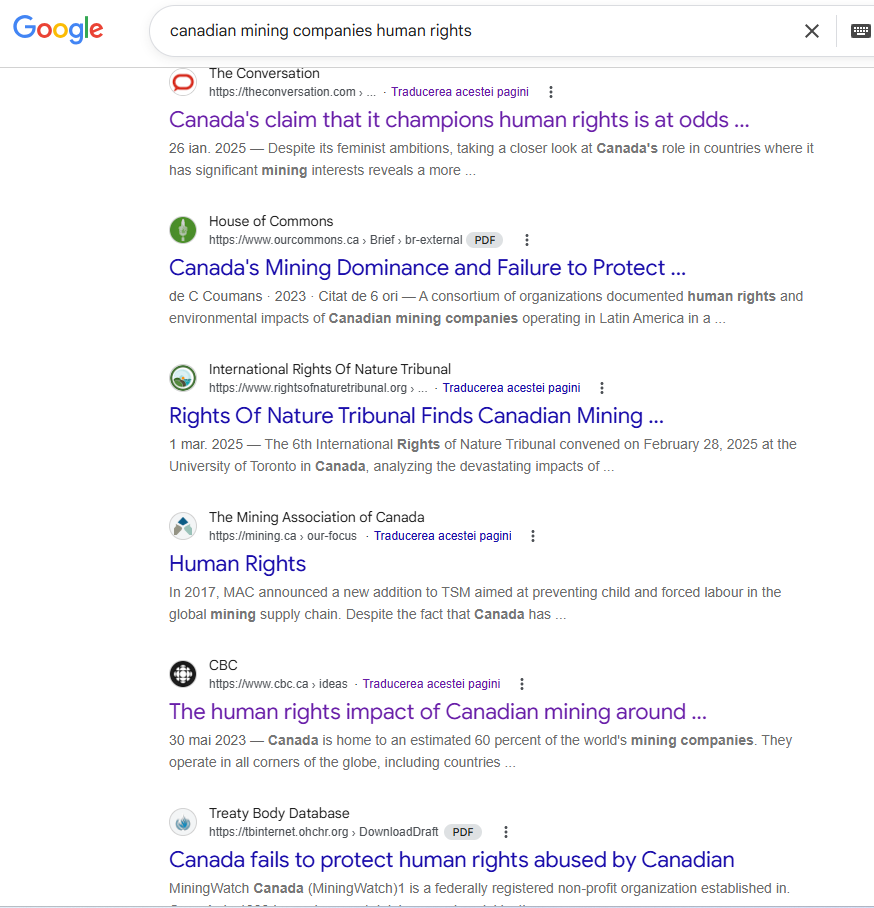Click The Mining Association of Canada favicon
Screen dimensions: 874x908
(183, 526)
